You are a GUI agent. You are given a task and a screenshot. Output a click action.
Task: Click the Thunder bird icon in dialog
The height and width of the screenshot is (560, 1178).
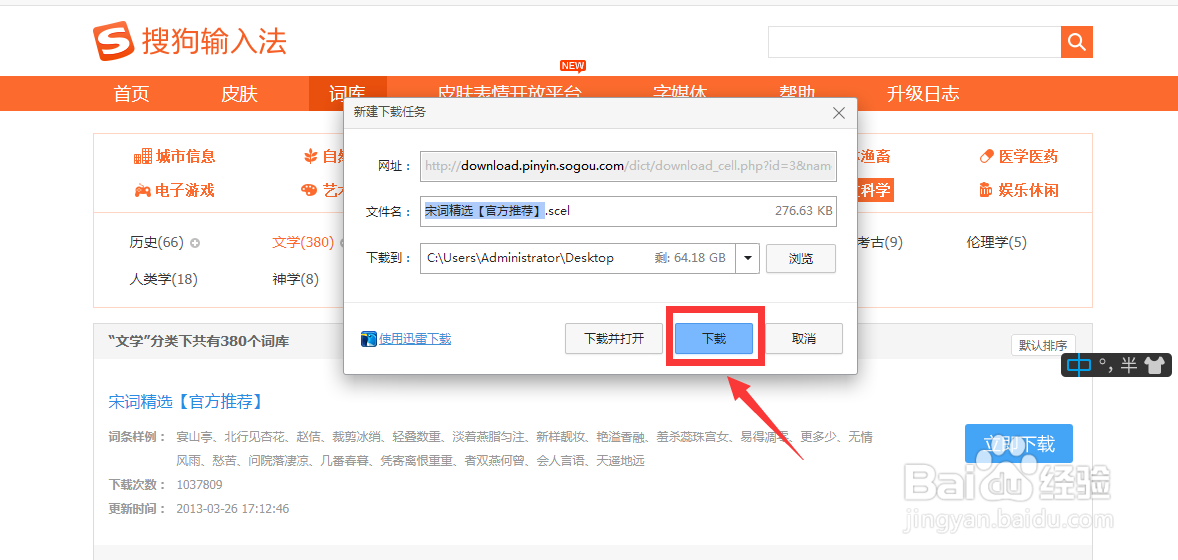coord(368,339)
